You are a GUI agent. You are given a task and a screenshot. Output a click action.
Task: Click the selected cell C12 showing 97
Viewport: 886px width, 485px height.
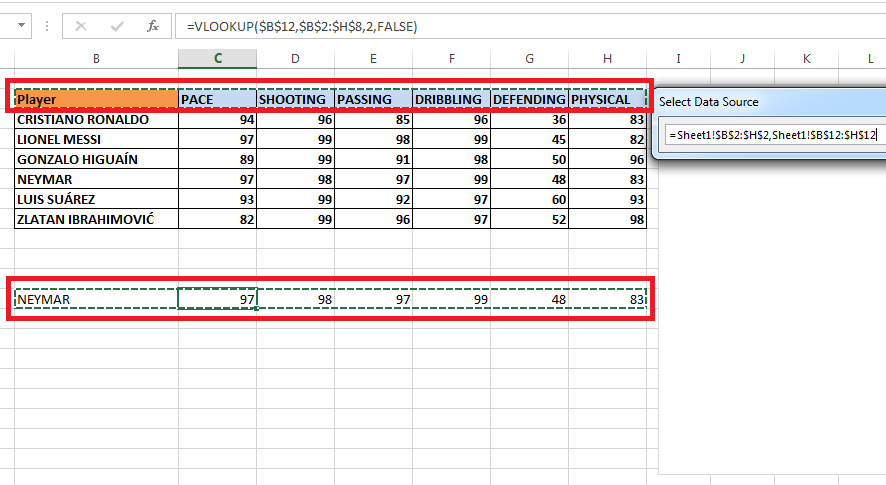pyautogui.click(x=218, y=299)
